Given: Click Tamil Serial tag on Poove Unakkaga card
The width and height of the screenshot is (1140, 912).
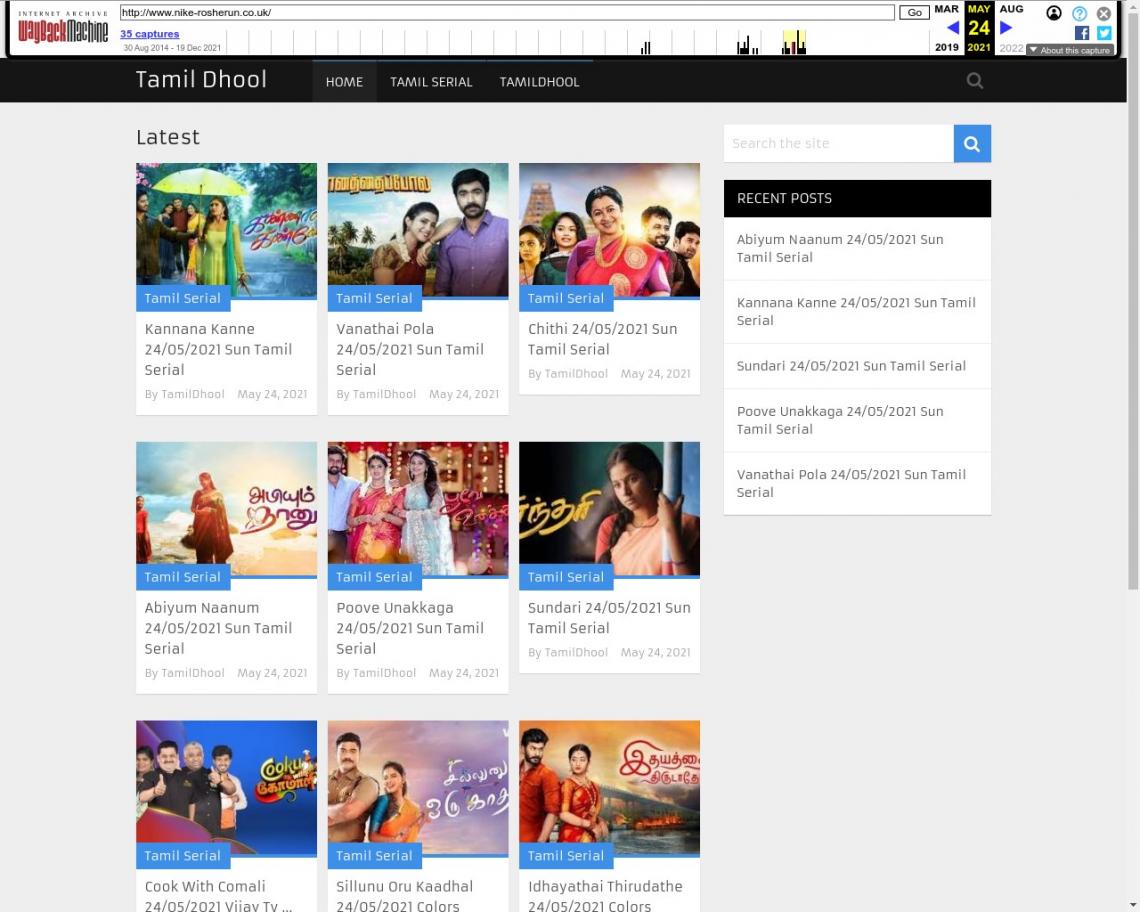Looking at the screenshot, I should [x=374, y=577].
